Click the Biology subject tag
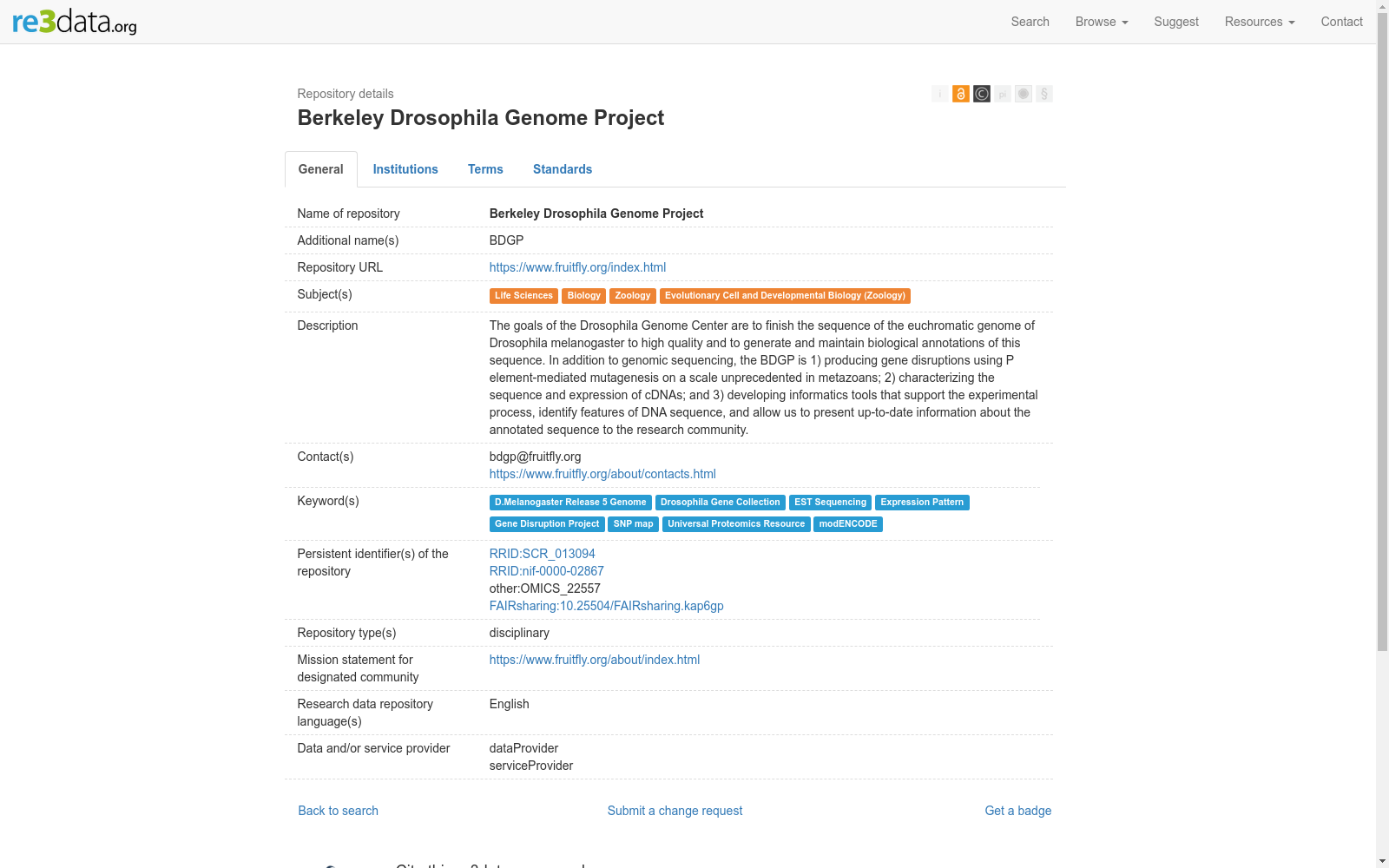Screen dimensions: 1389x868 (x=584, y=296)
